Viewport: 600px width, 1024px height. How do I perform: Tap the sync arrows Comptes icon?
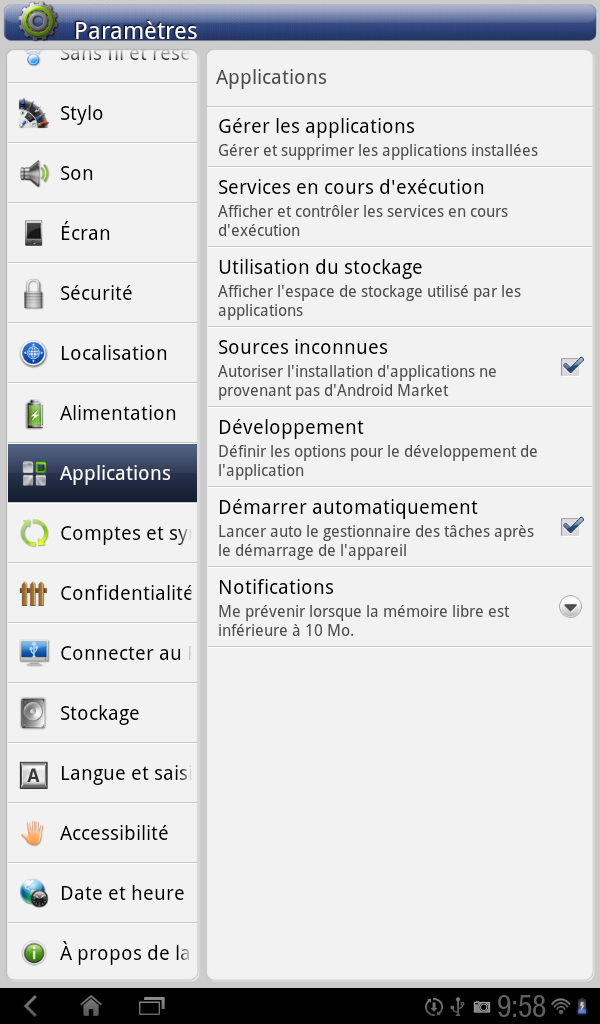coord(33,533)
